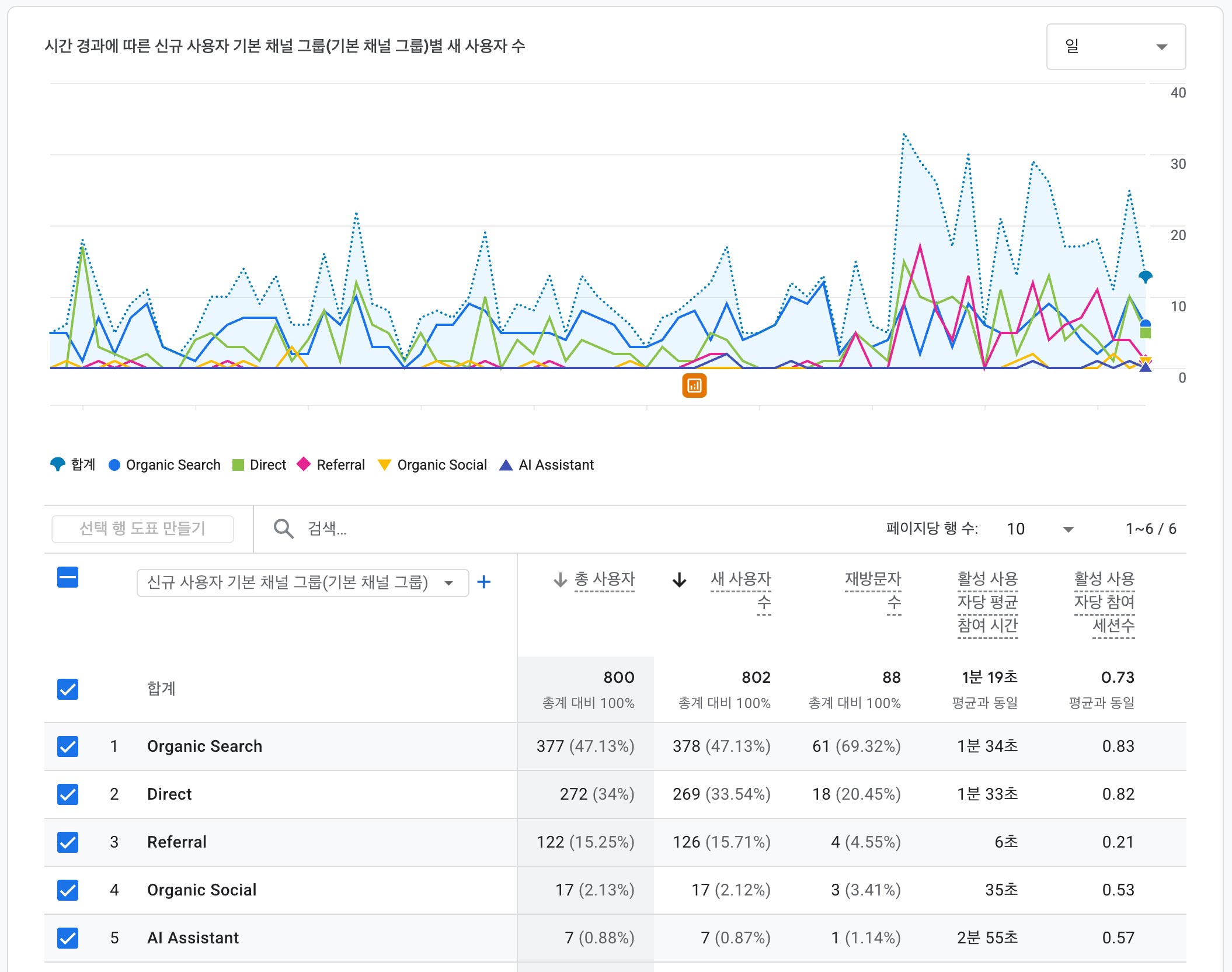
Task: Sort by 활성 사용자당 참여 세션수 header
Action: [x=1105, y=603]
